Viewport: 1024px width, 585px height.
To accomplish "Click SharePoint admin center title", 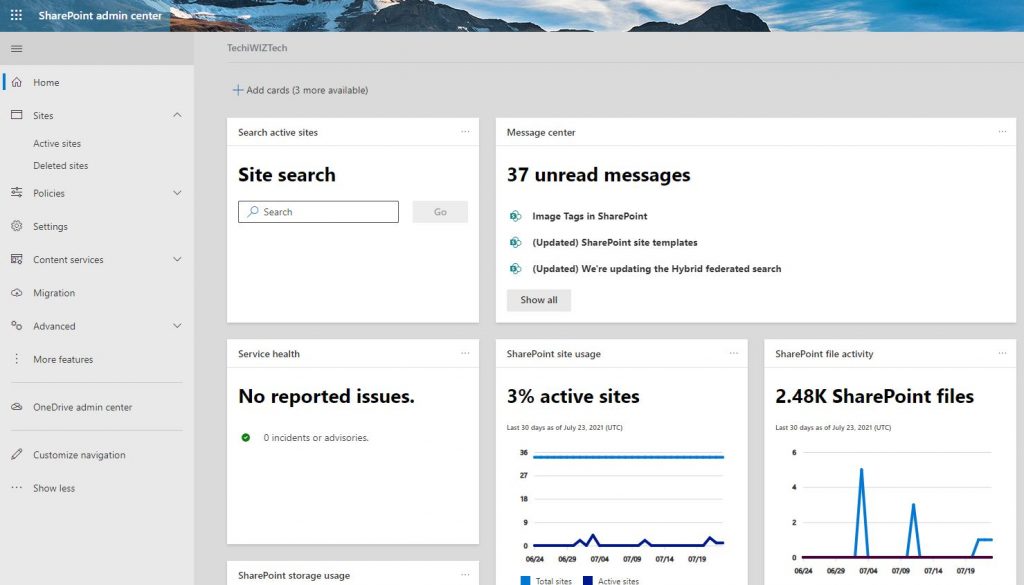I will pyautogui.click(x=100, y=15).
